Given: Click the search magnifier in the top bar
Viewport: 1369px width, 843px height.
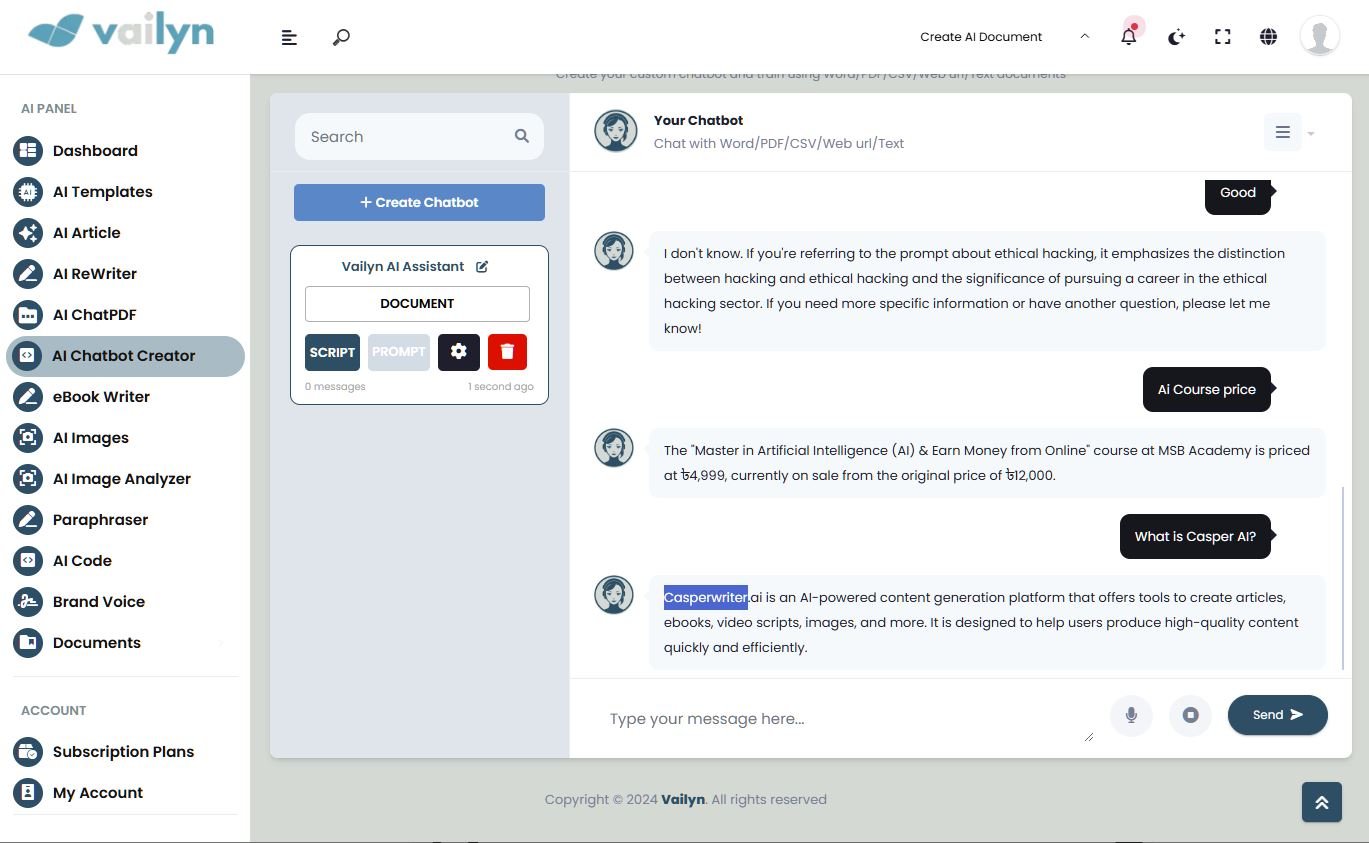Looking at the screenshot, I should pos(341,37).
